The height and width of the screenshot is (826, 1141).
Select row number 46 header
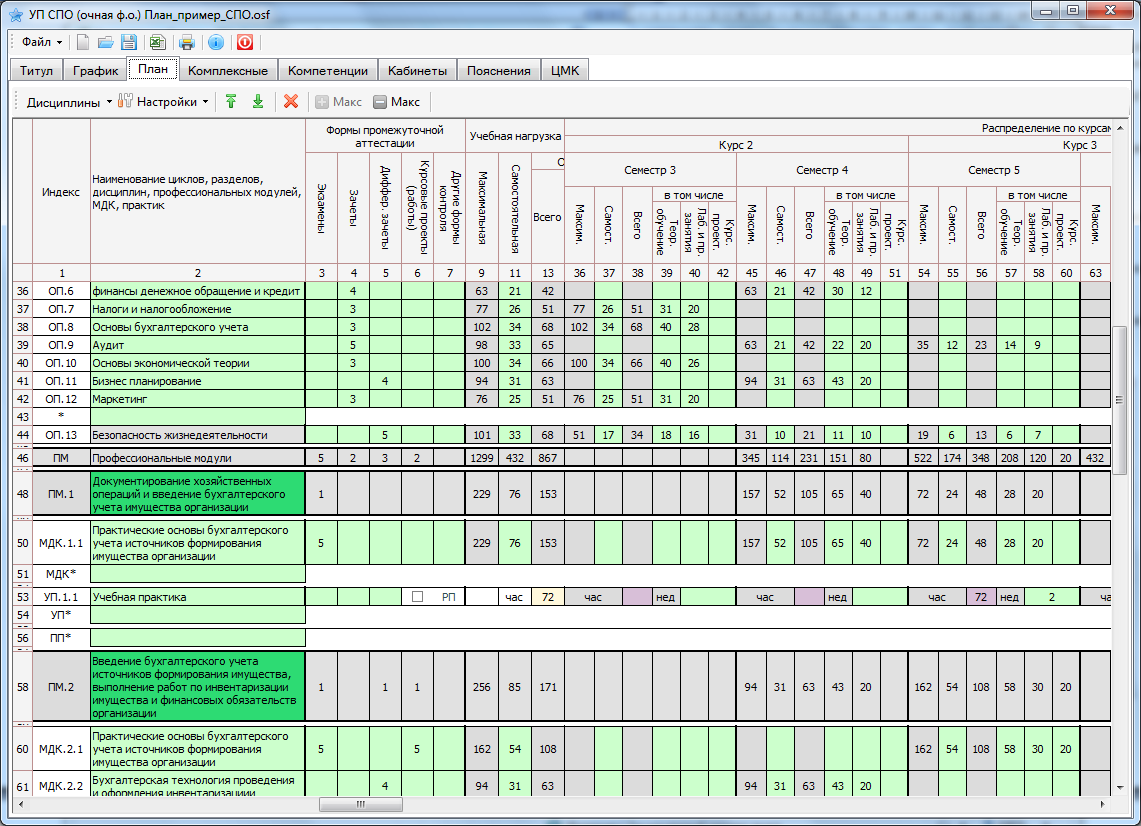point(23,458)
